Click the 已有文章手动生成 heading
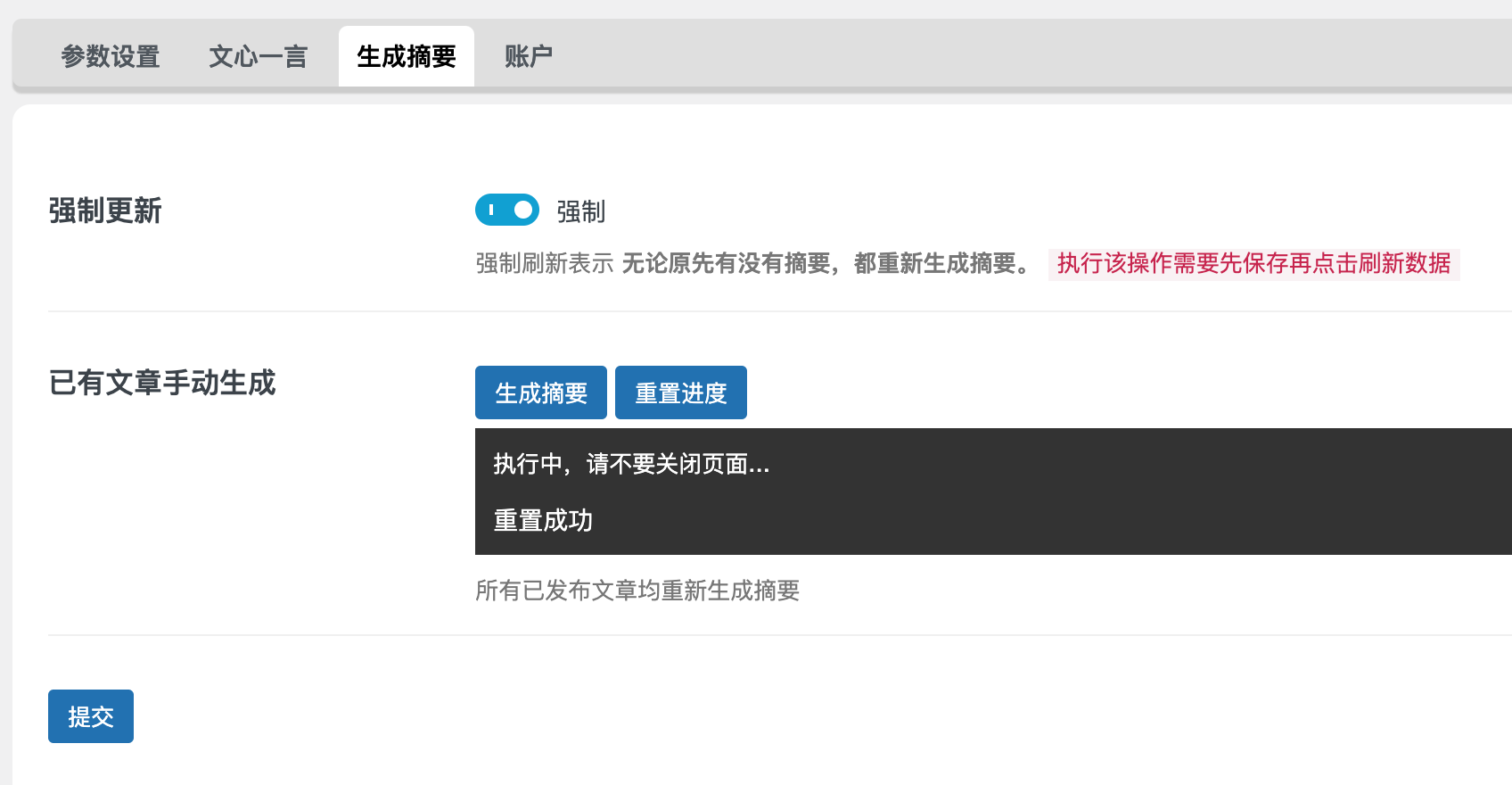The image size is (1512, 785). click(162, 383)
